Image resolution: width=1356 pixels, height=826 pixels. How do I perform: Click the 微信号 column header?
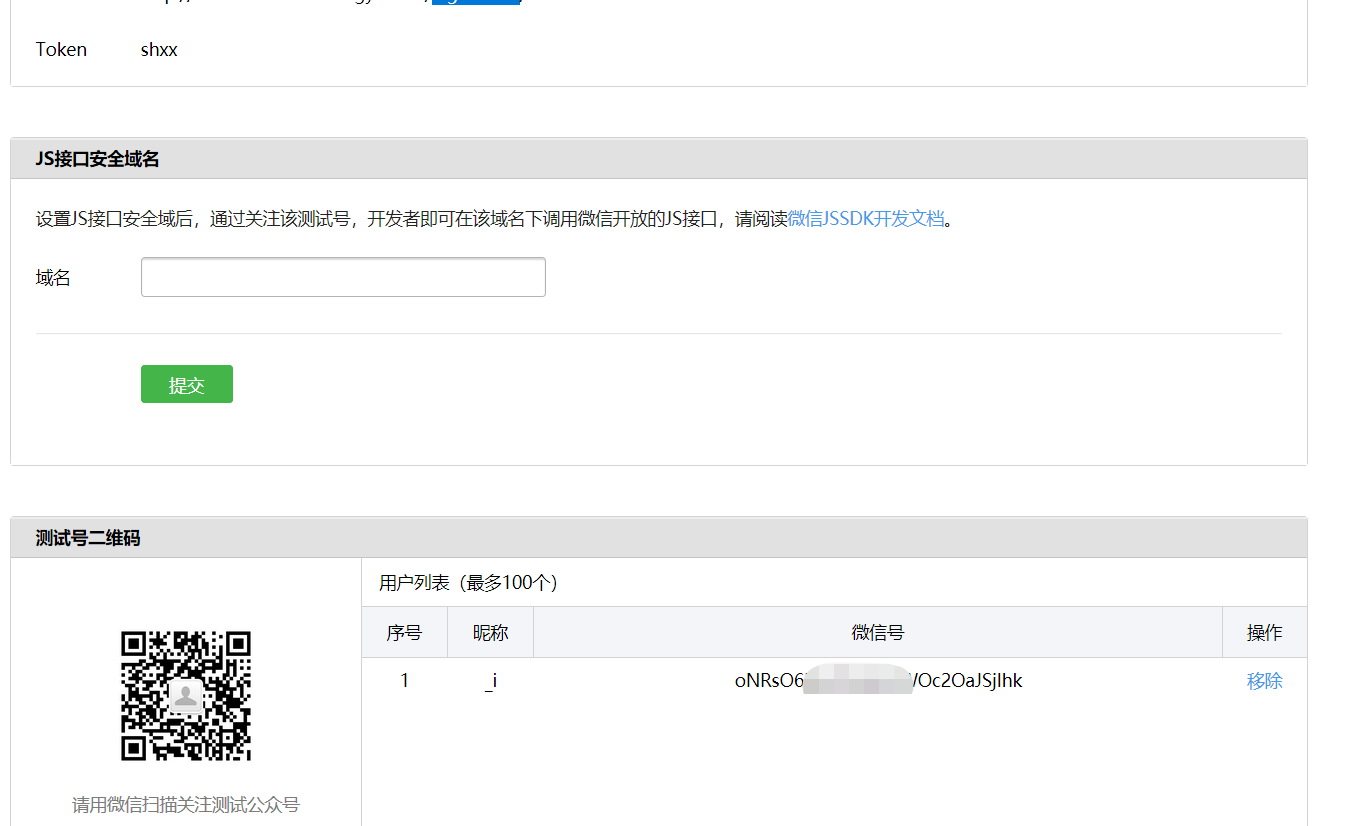(x=878, y=632)
